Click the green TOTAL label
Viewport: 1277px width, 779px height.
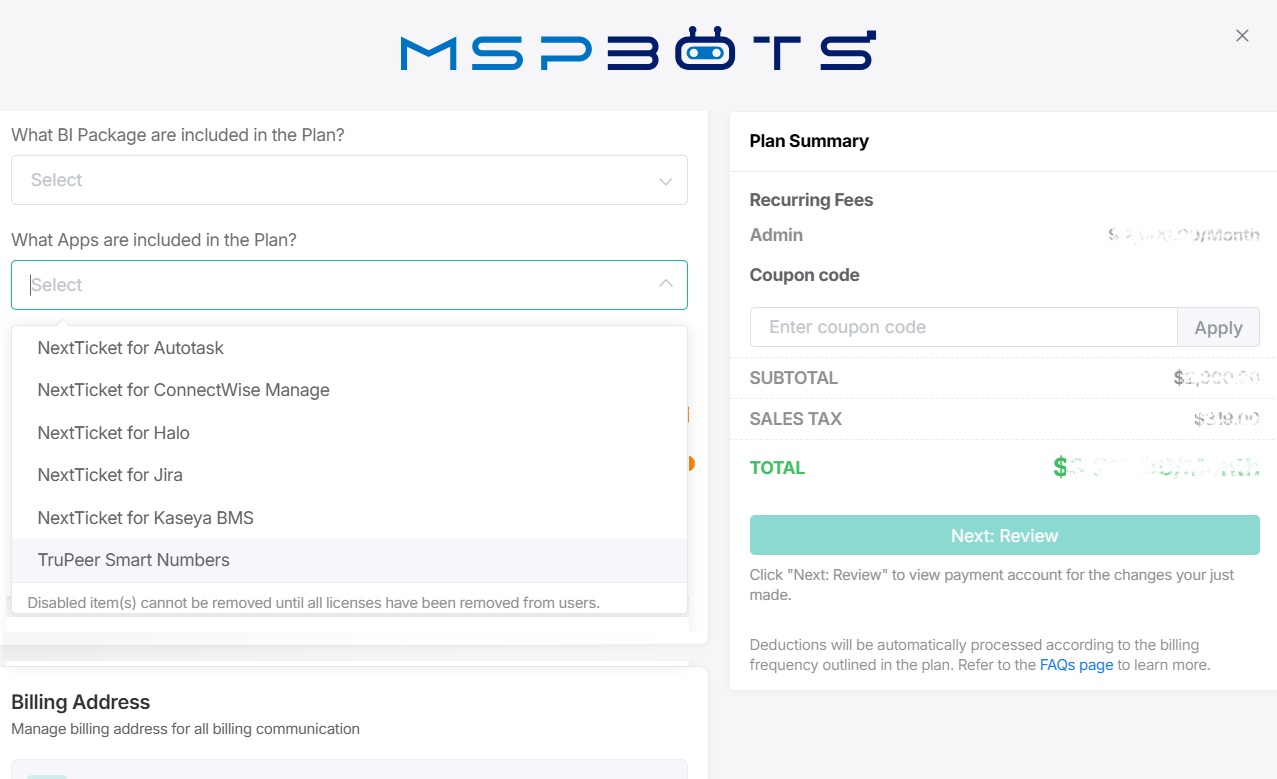click(x=777, y=468)
